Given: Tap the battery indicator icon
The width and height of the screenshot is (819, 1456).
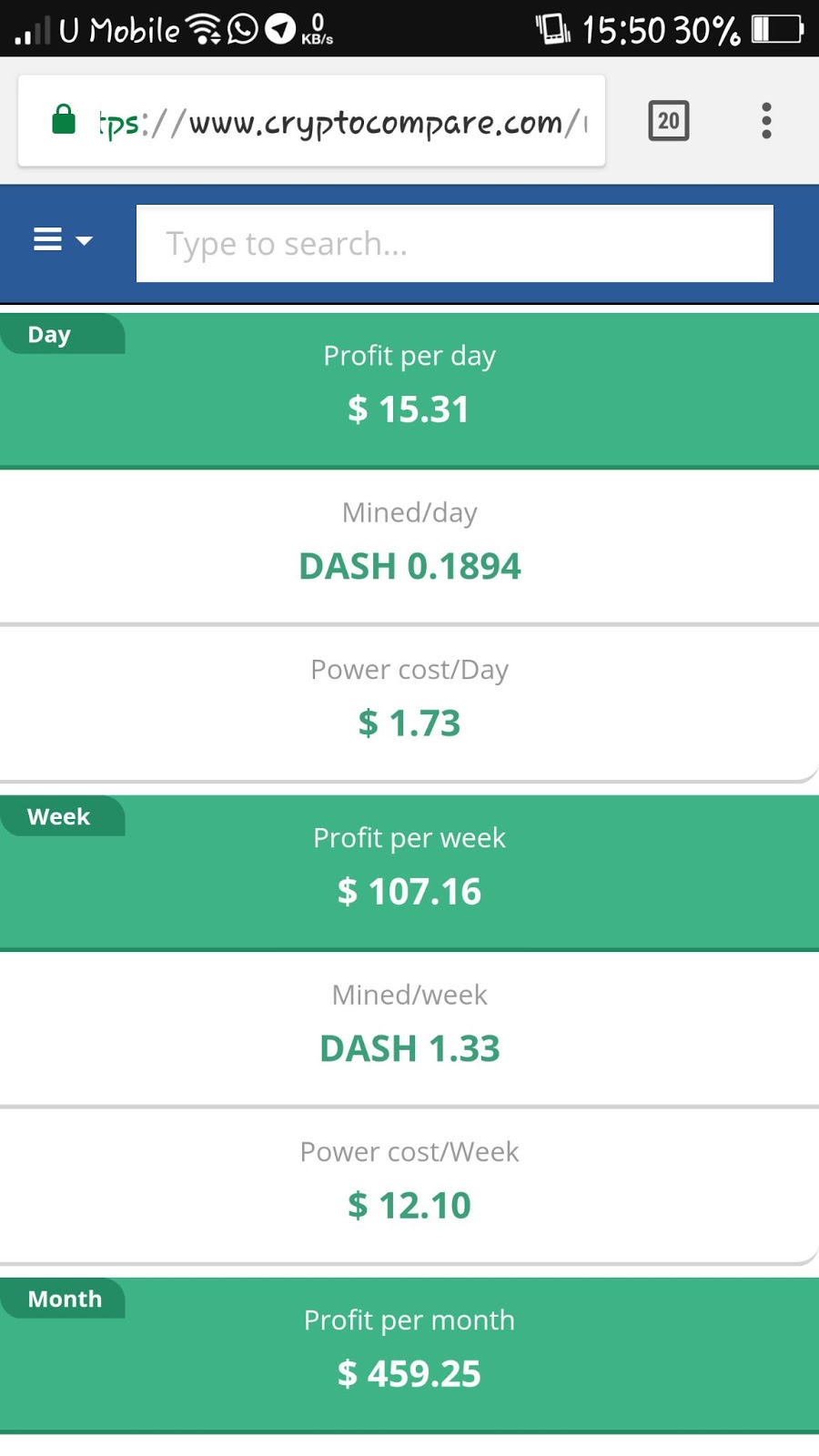Looking at the screenshot, I should (777, 30).
